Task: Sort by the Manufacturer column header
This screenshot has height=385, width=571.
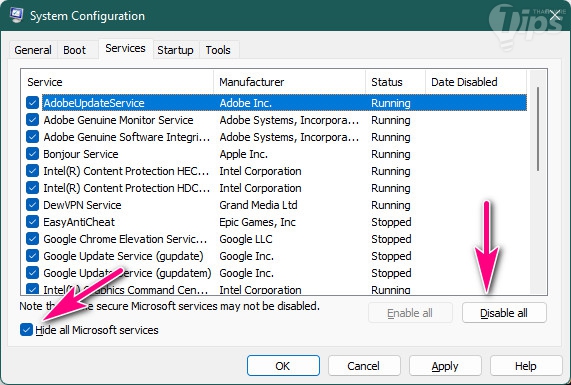Action: pyautogui.click(x=290, y=82)
